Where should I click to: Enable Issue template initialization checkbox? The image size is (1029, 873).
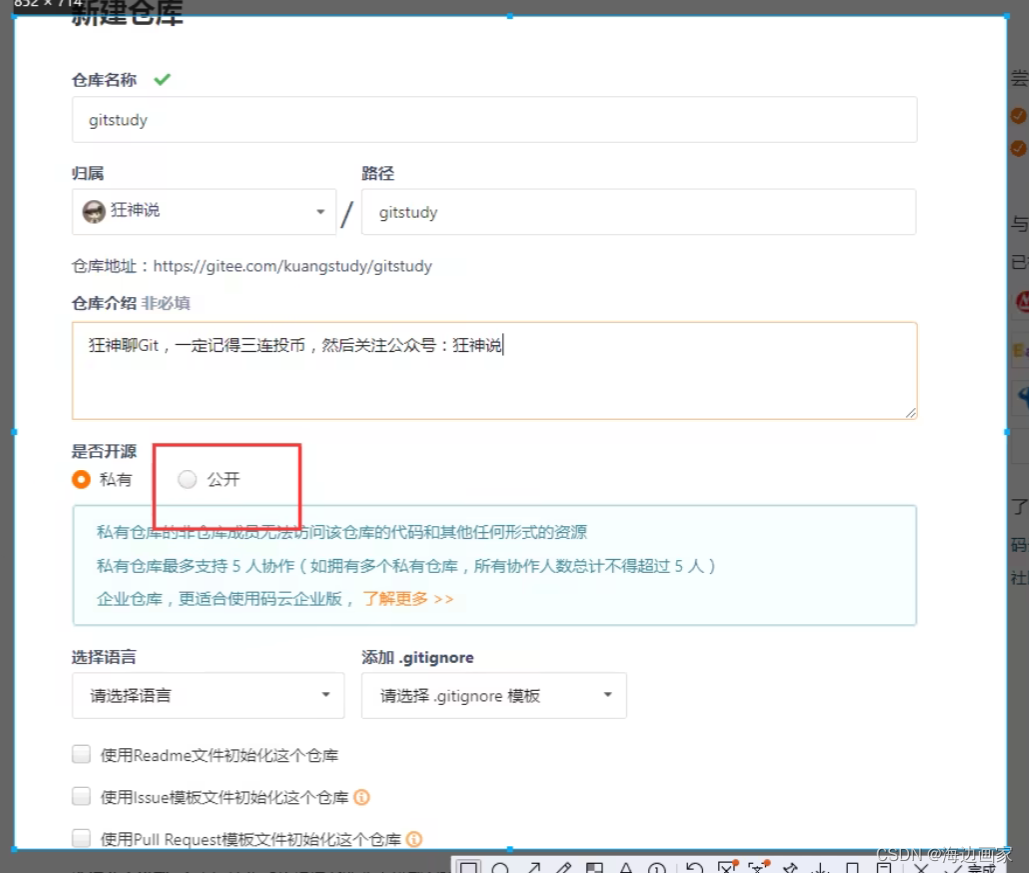click(x=81, y=796)
